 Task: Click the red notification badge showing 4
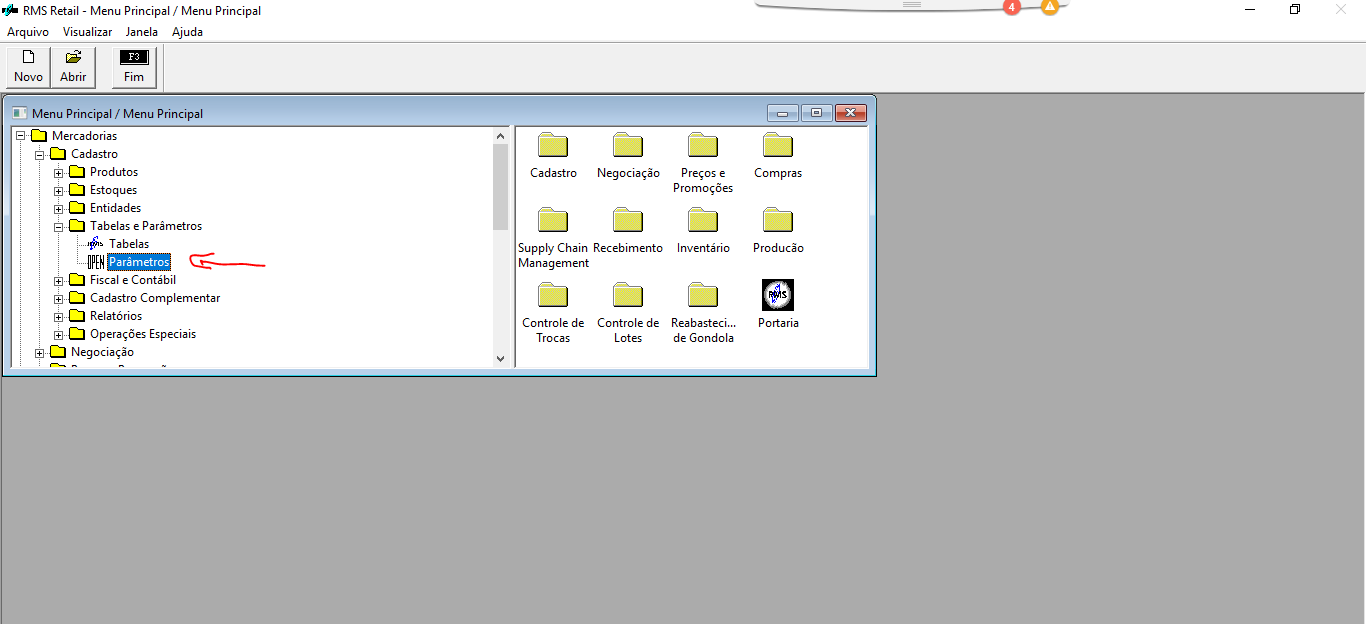(x=1011, y=7)
